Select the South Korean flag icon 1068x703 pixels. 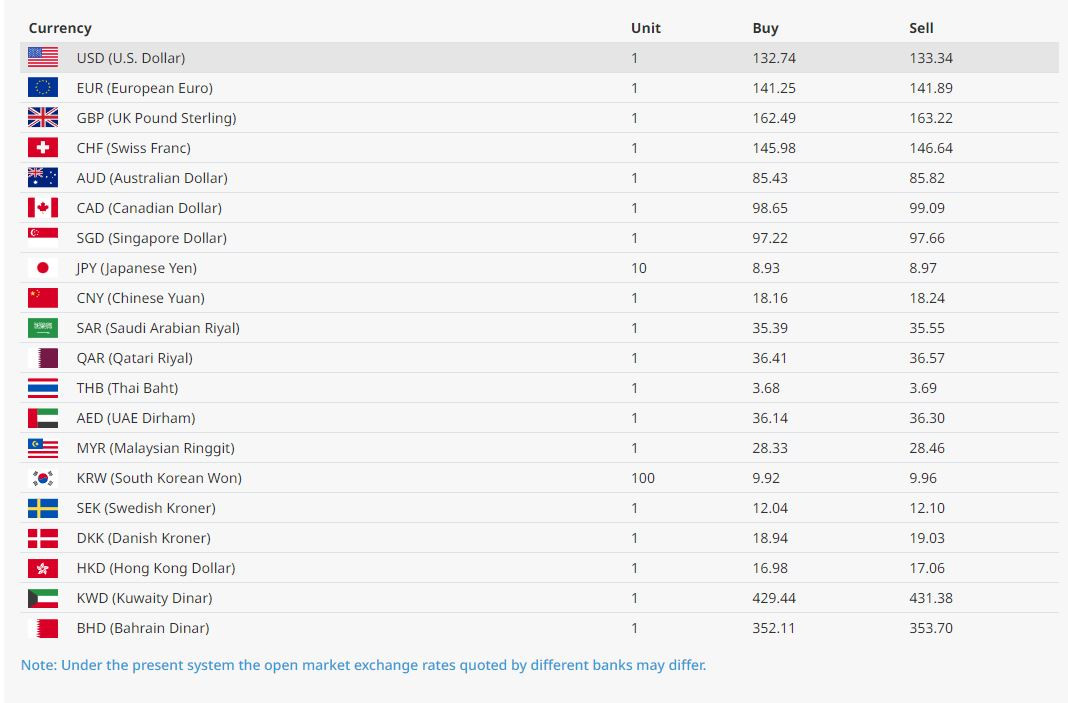[43, 478]
